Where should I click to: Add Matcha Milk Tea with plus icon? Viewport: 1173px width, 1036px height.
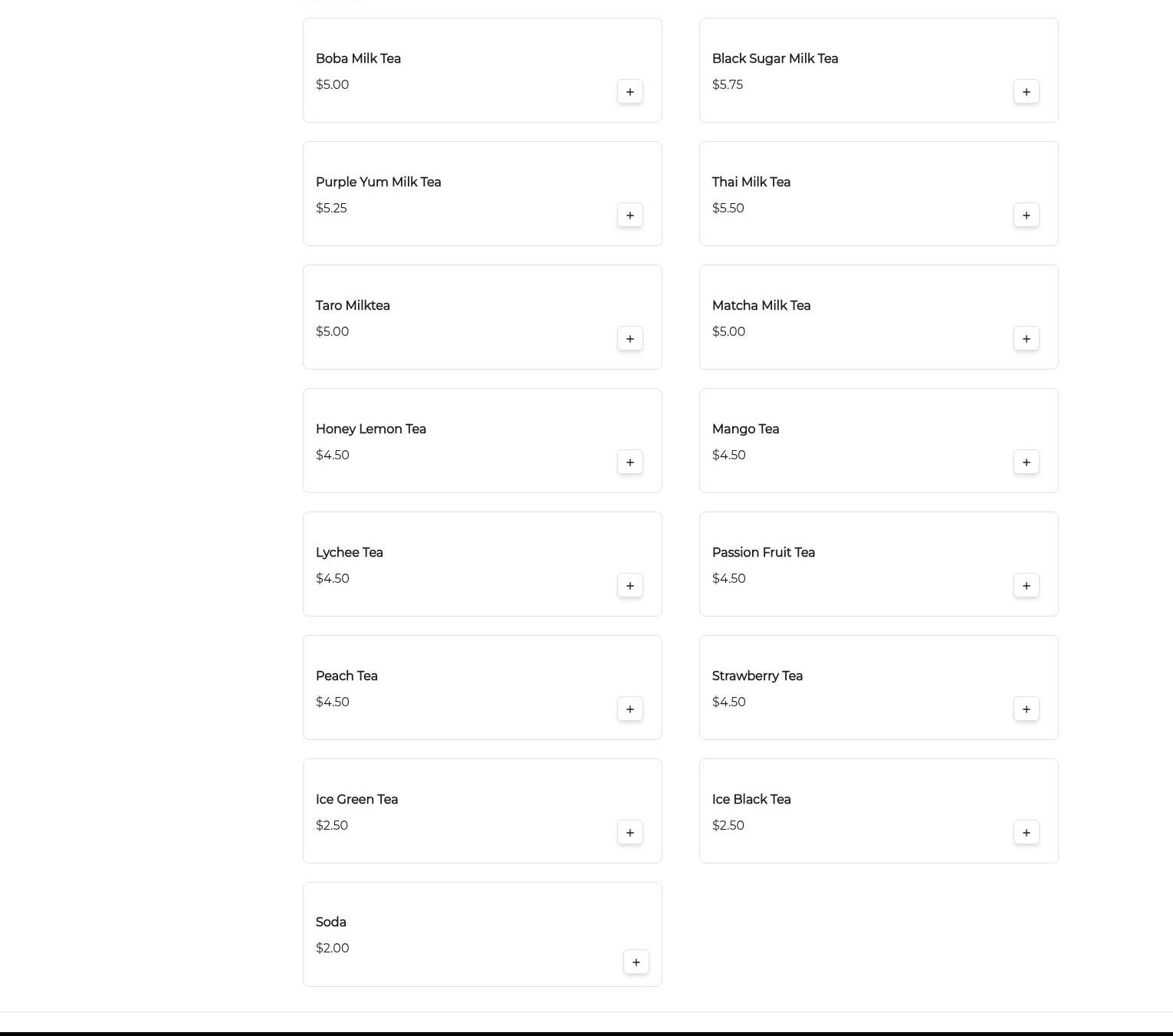(1027, 339)
